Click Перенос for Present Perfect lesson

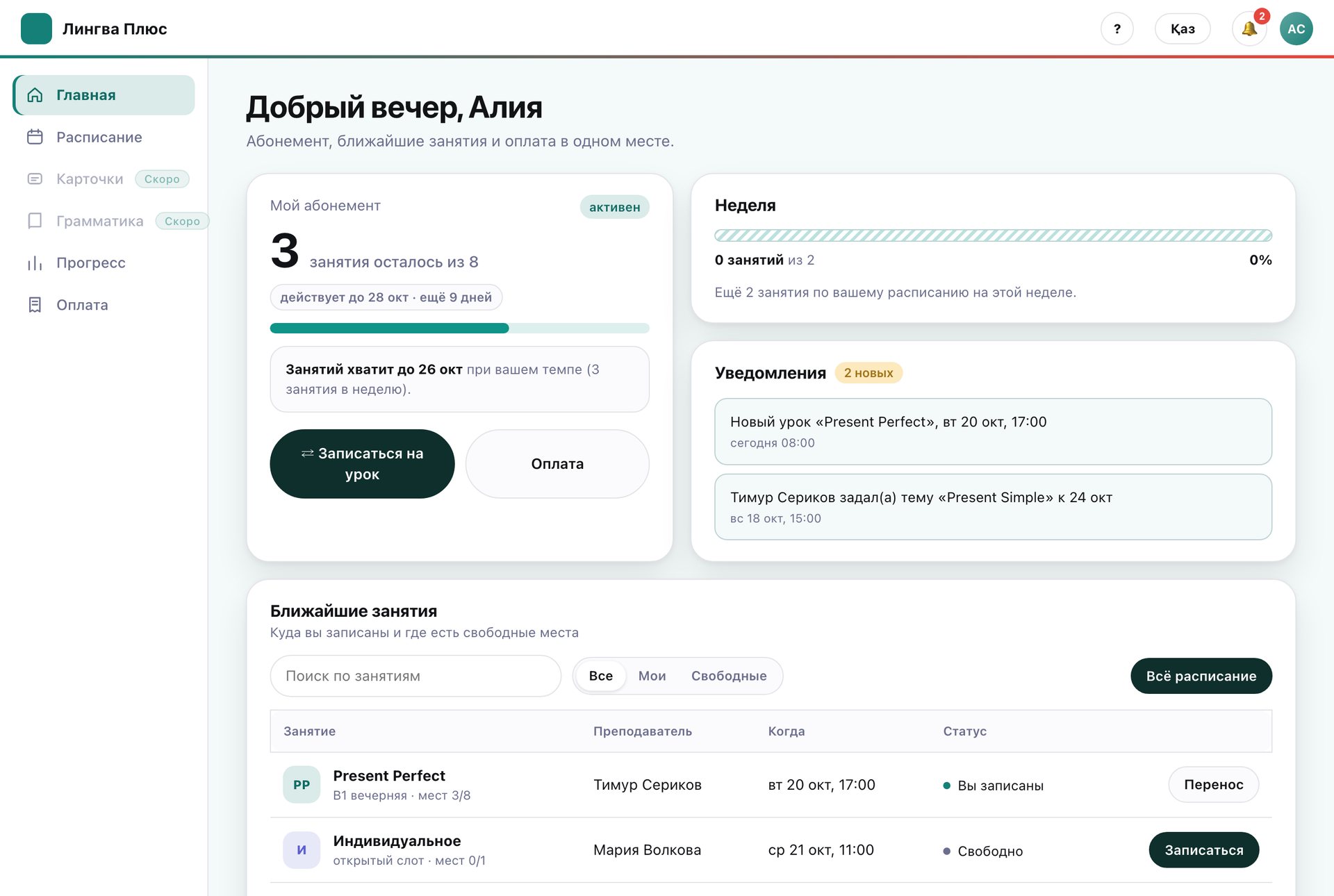[1213, 785]
